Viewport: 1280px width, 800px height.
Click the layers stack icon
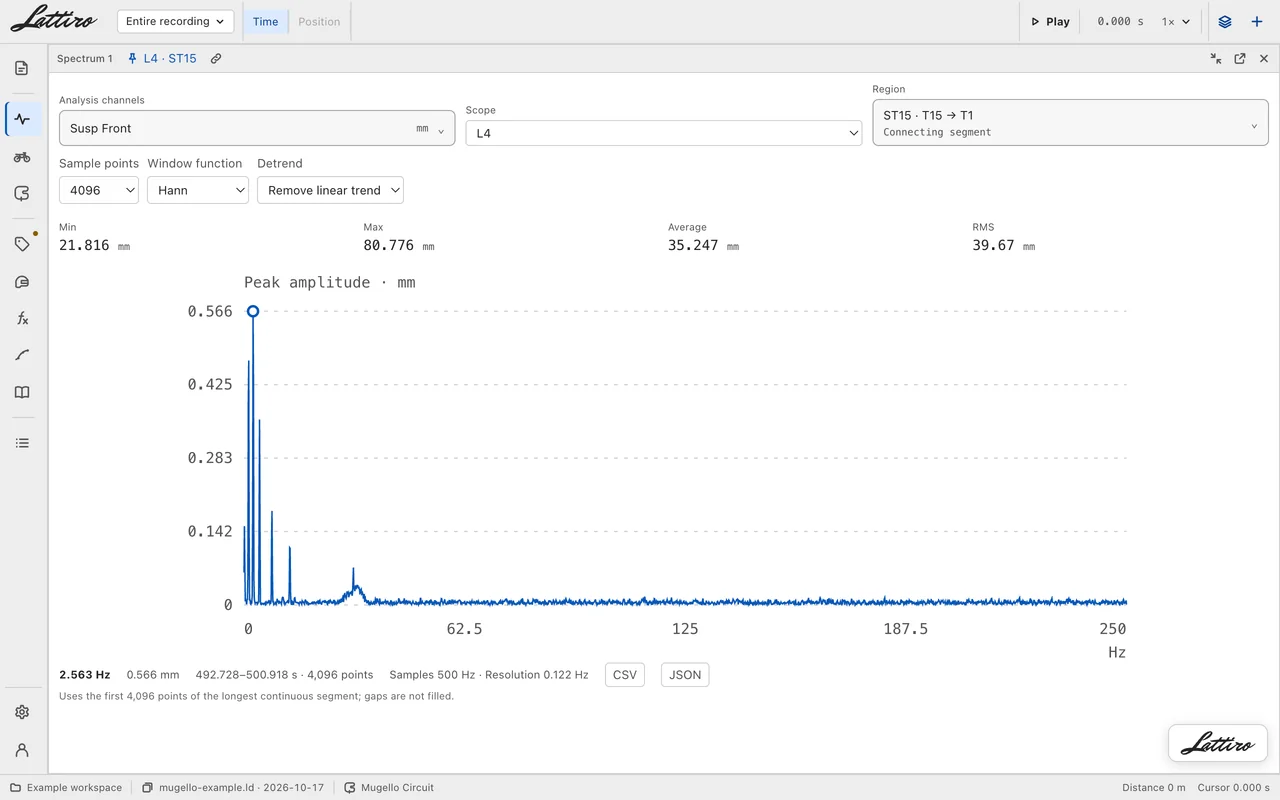click(x=1225, y=21)
